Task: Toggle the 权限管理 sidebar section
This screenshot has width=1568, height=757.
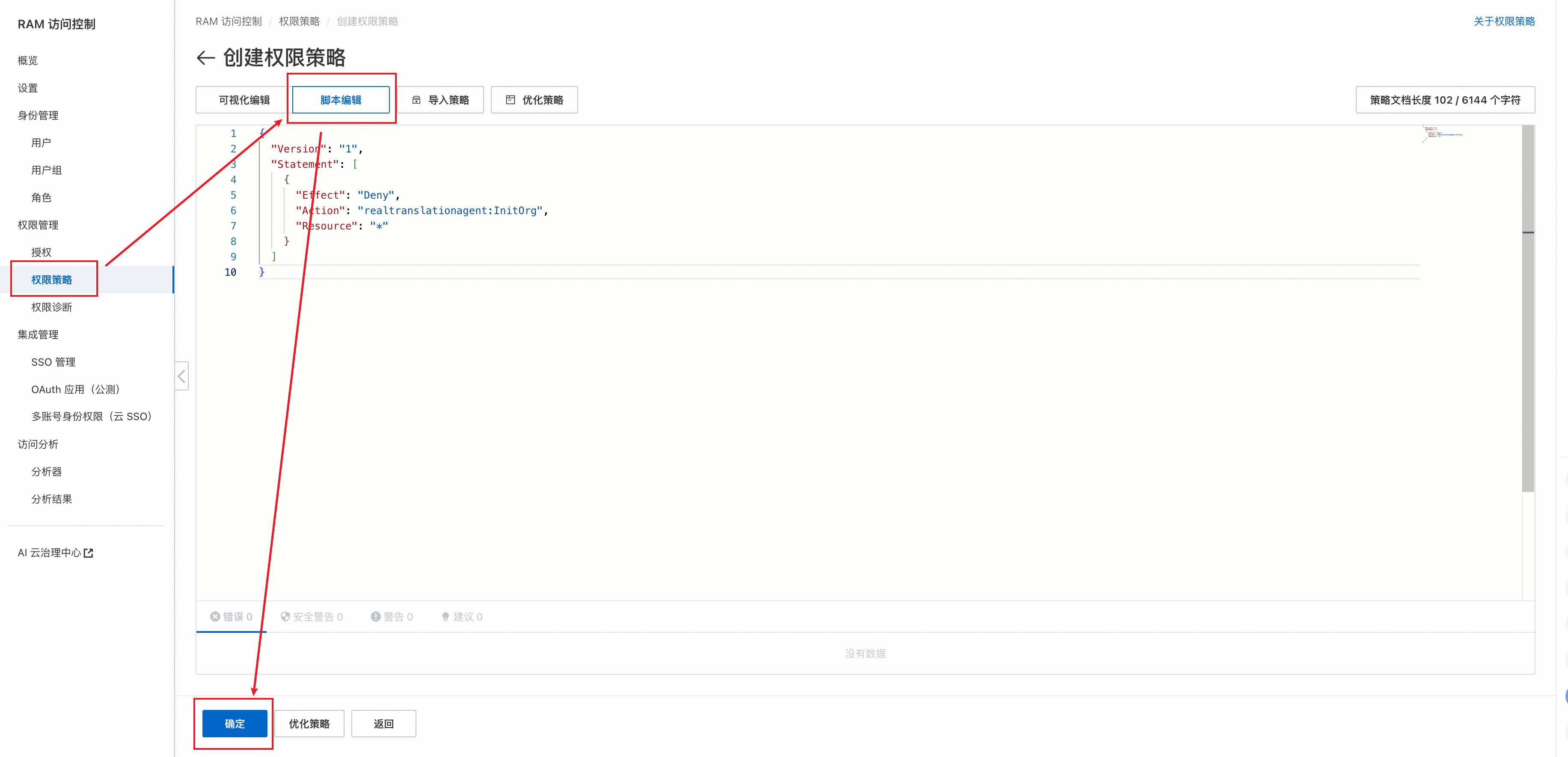Action: [38, 225]
